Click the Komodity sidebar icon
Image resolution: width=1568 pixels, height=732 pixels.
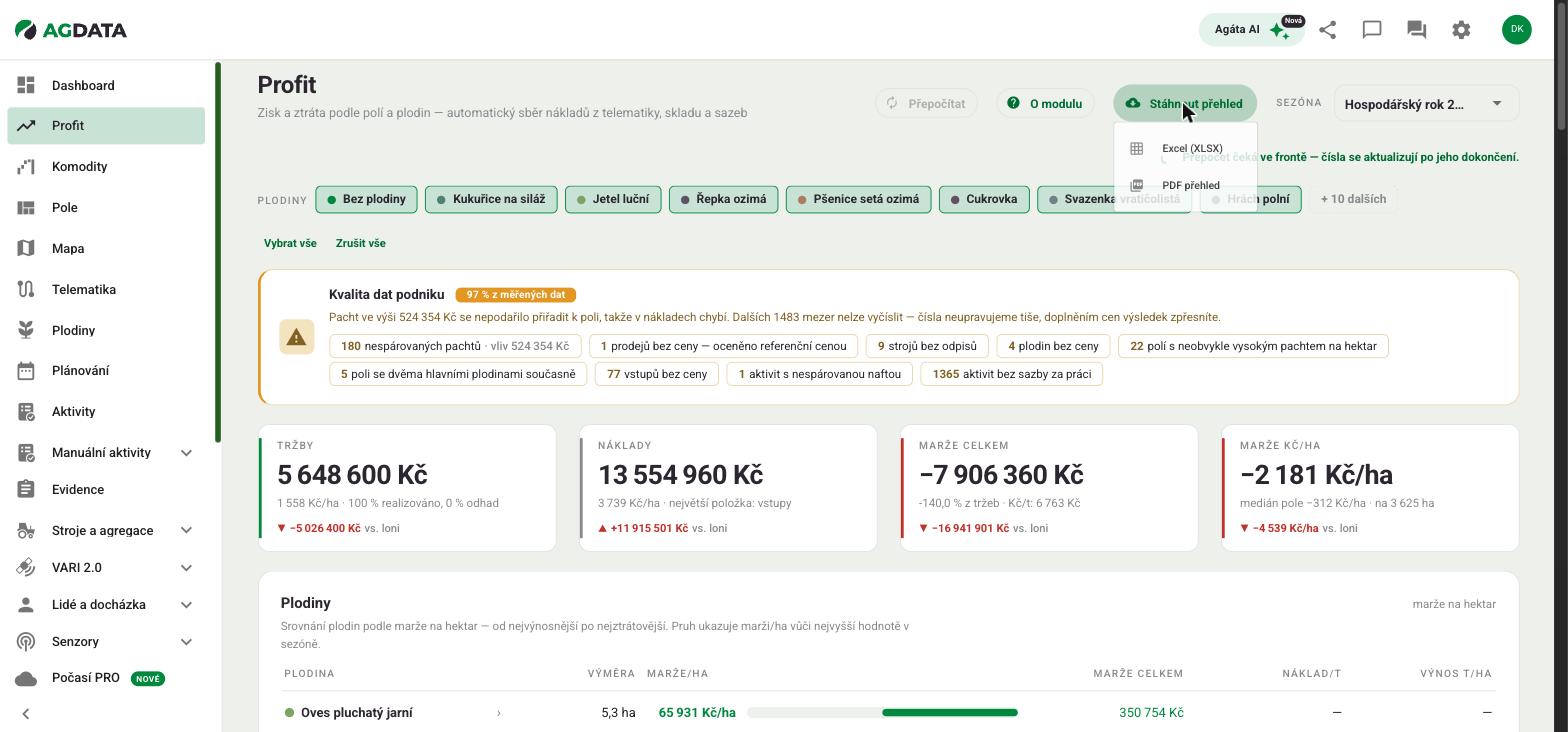coord(26,166)
